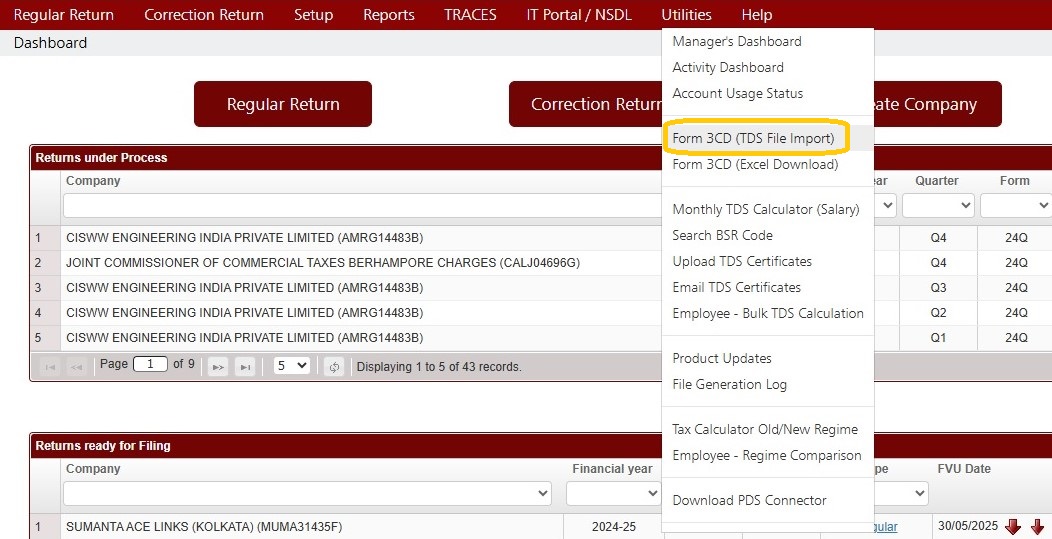The width and height of the screenshot is (1052, 539).
Task: Click the page number input box
Action: 150,364
